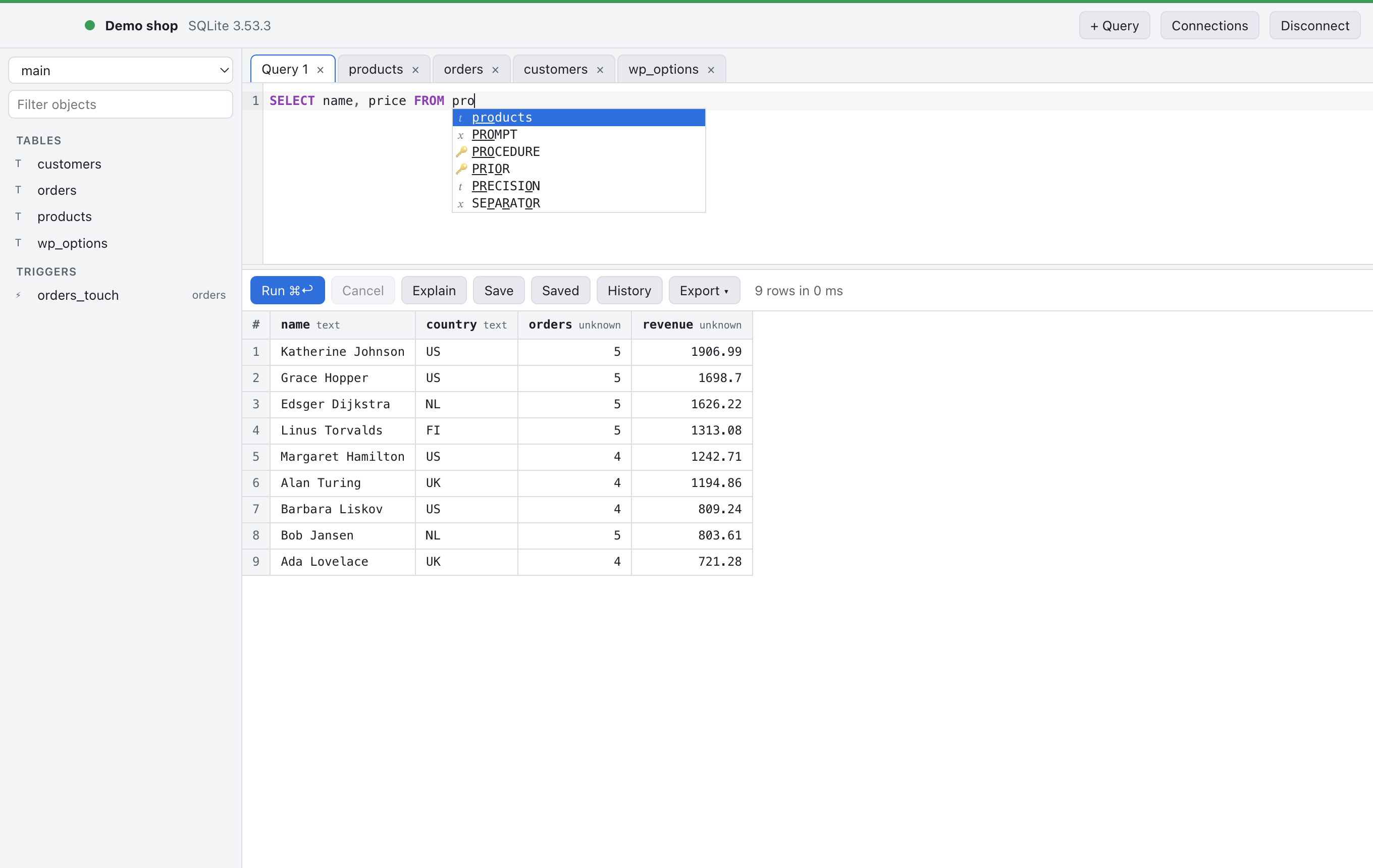Image resolution: width=1373 pixels, height=868 pixels.
Task: Open the Saved queries list
Action: coord(560,291)
